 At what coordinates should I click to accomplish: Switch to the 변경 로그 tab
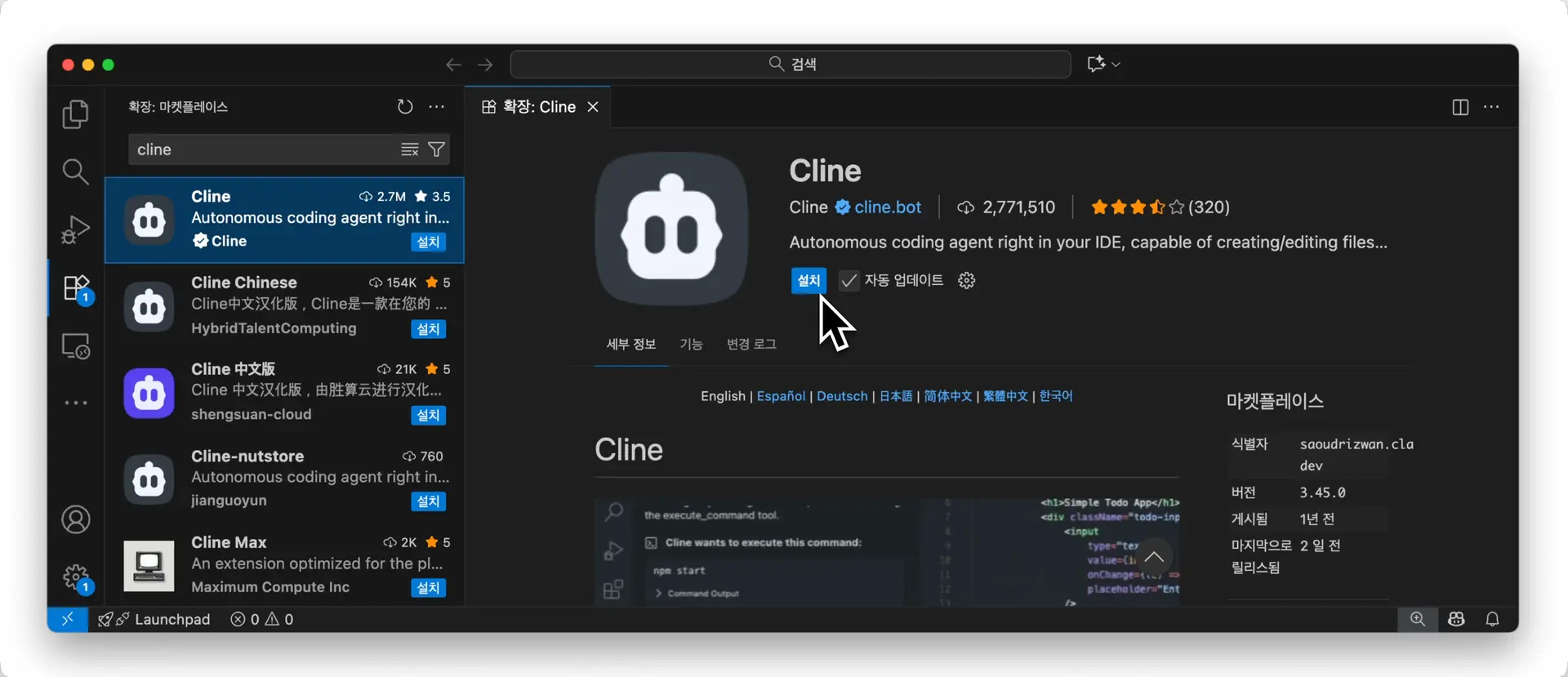click(751, 345)
